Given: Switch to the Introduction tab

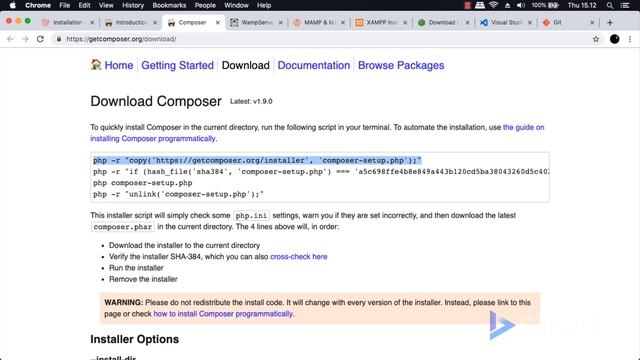Looking at the screenshot, I should coord(131,22).
